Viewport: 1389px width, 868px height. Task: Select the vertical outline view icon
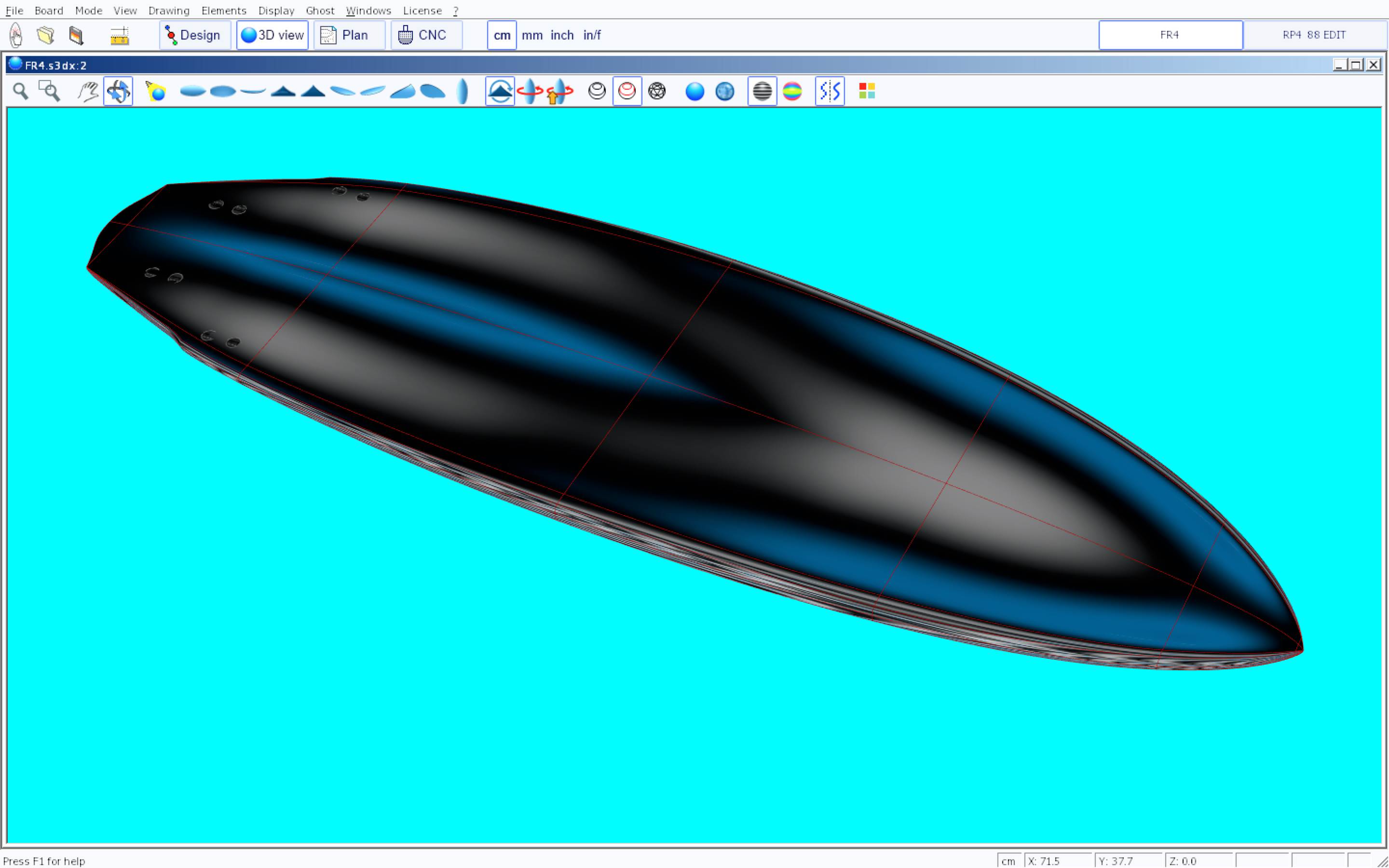(x=463, y=91)
